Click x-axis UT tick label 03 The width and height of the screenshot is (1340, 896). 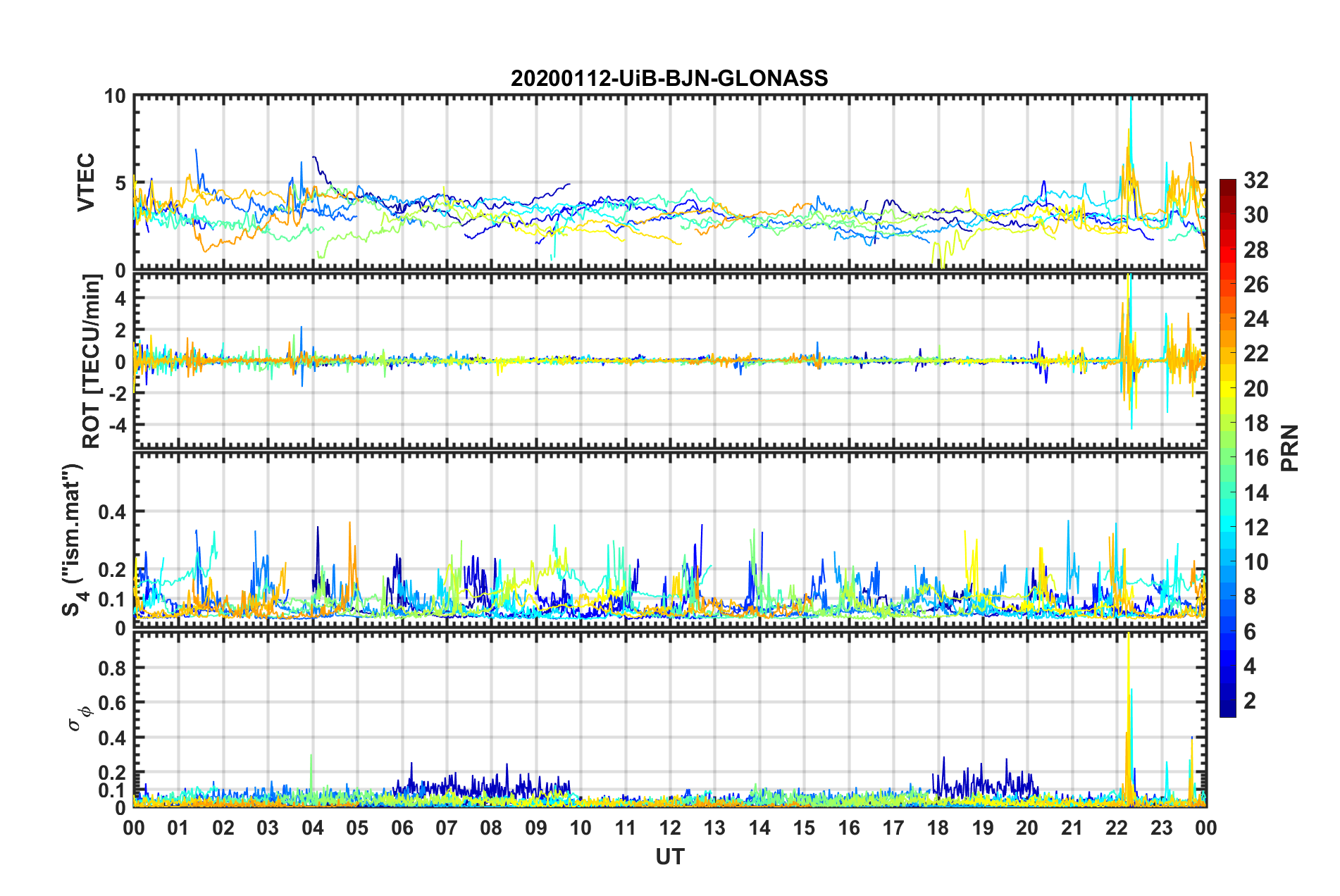point(268,828)
